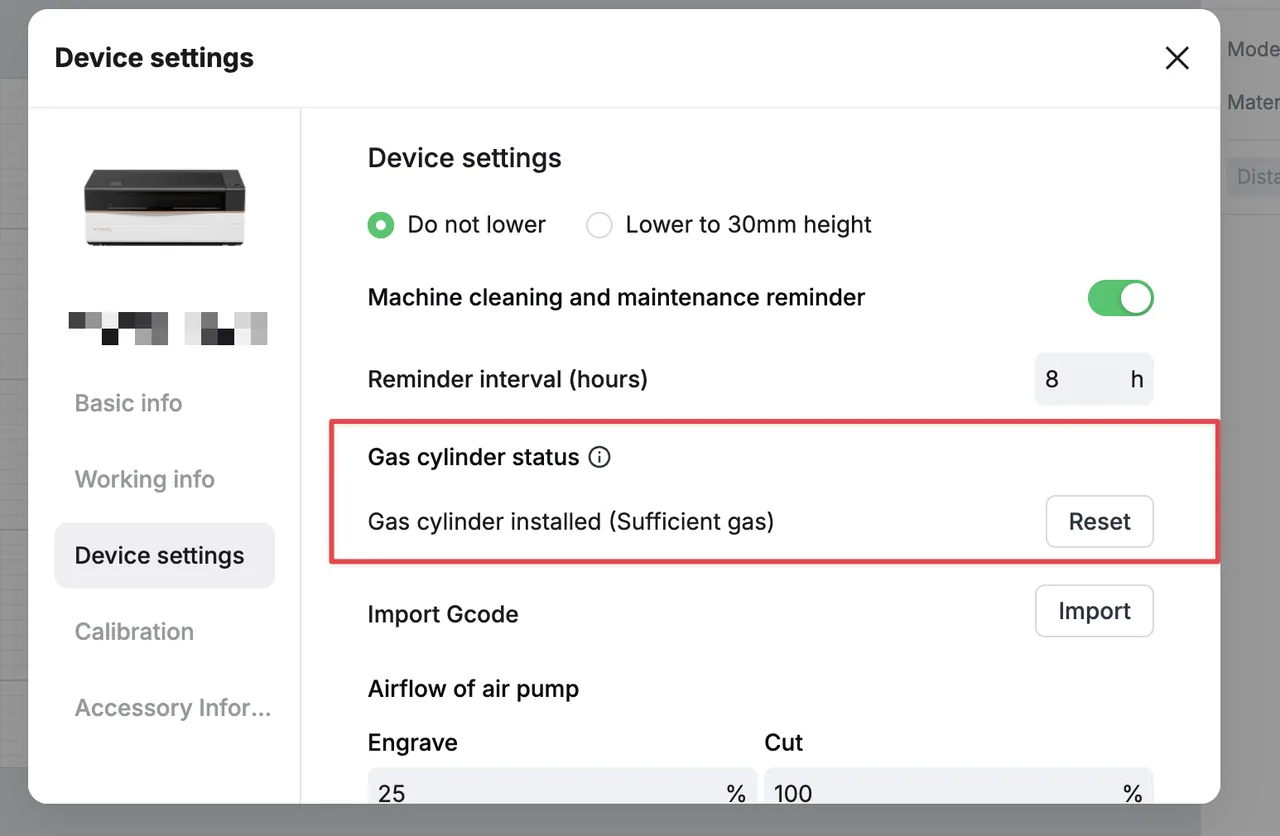
Task: Reset the gas cylinder status
Action: pyautogui.click(x=1100, y=521)
